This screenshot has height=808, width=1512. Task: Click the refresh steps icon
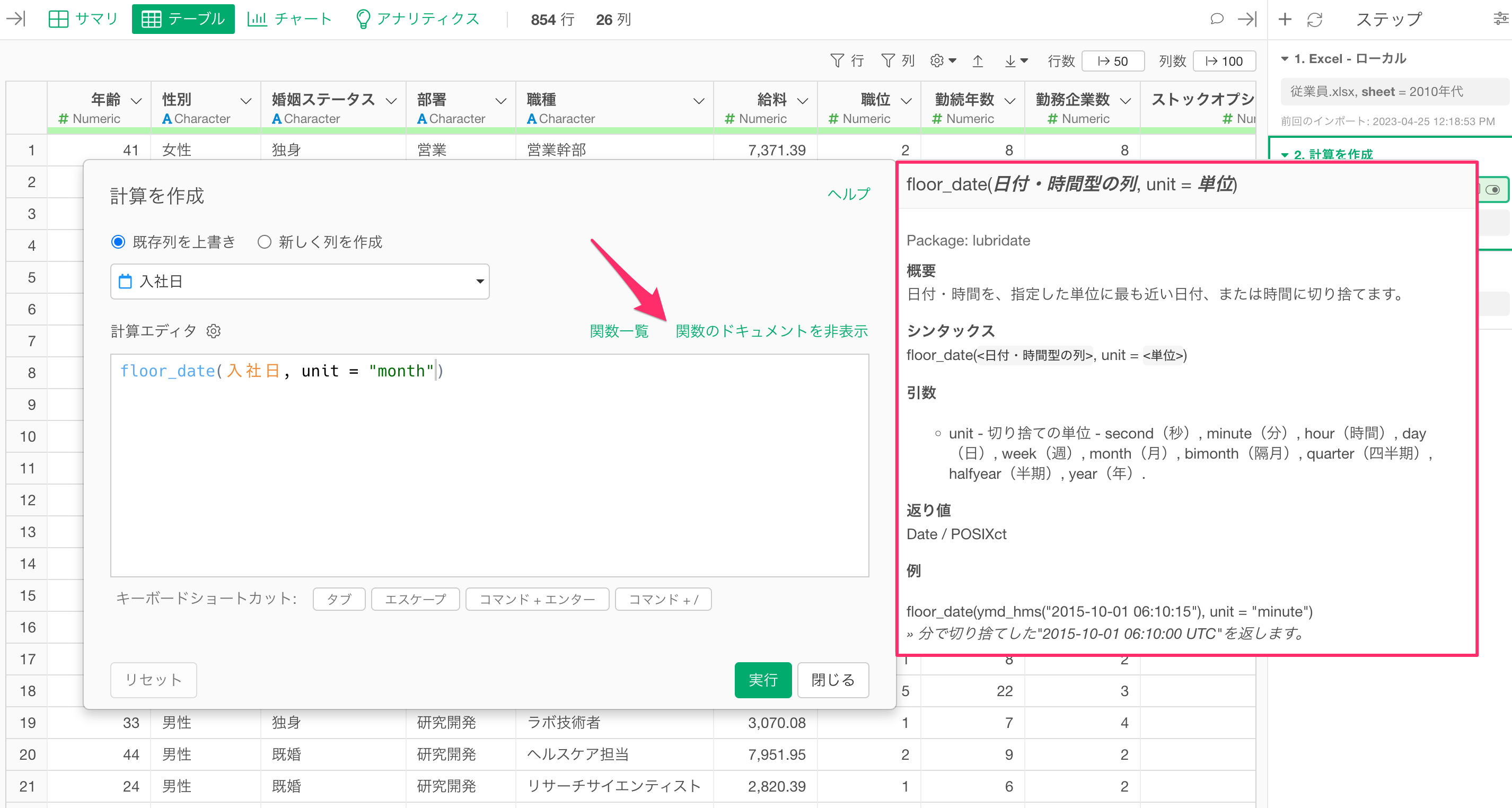pyautogui.click(x=1314, y=20)
